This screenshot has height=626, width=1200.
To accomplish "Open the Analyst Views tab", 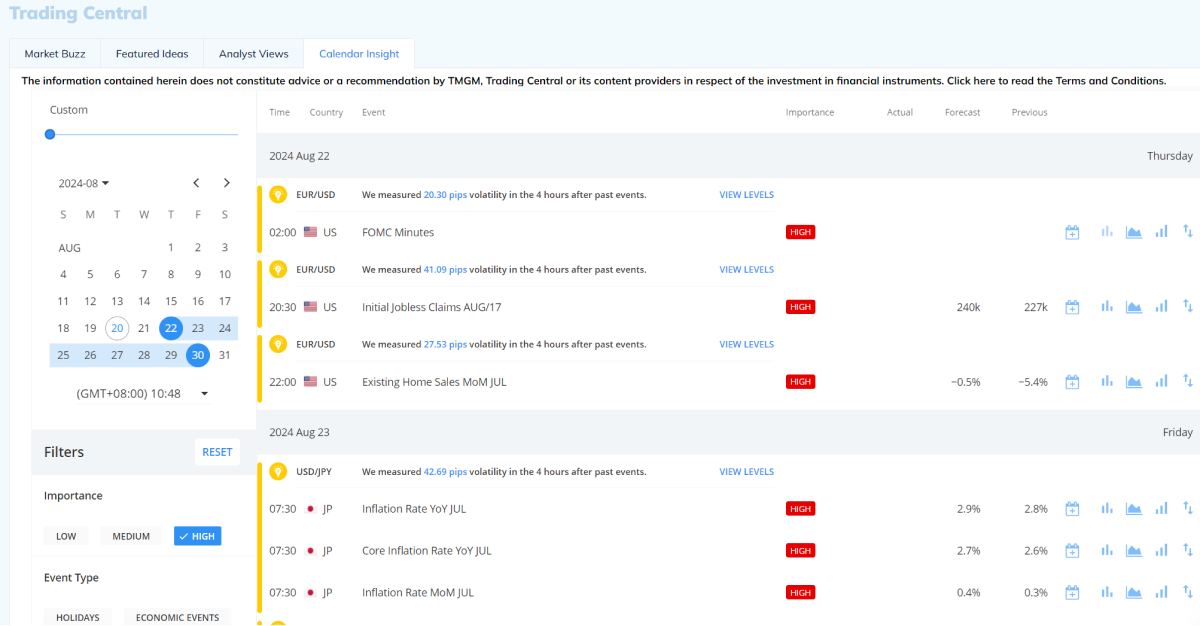I will point(253,53).
